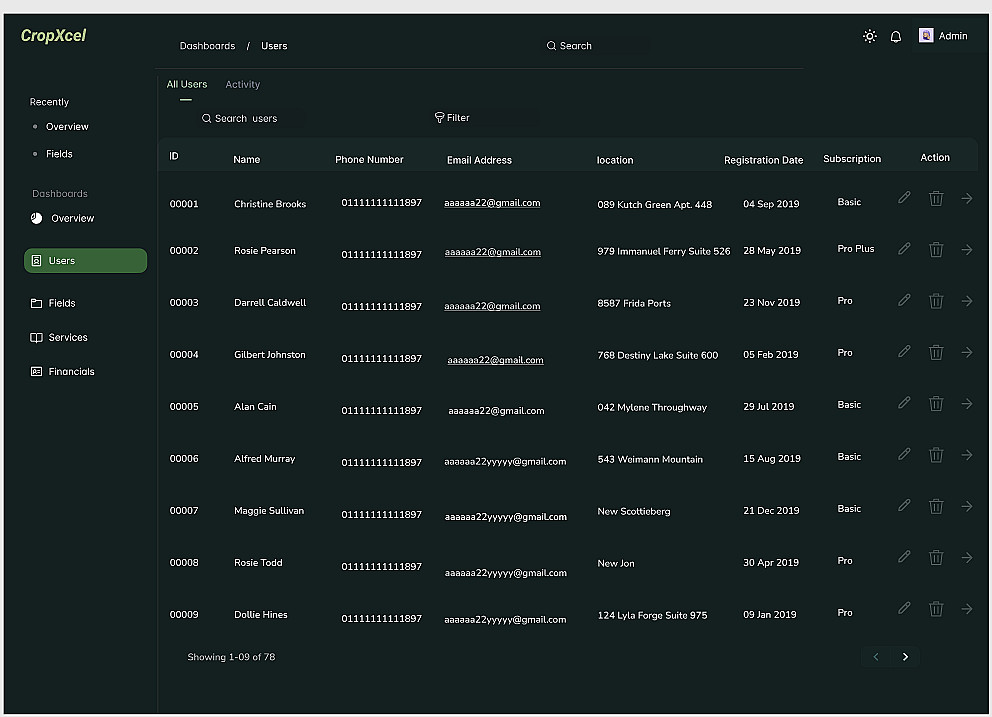The height and width of the screenshot is (717, 992).
Task: Open Gilbert Johnston details arrow
Action: click(967, 352)
